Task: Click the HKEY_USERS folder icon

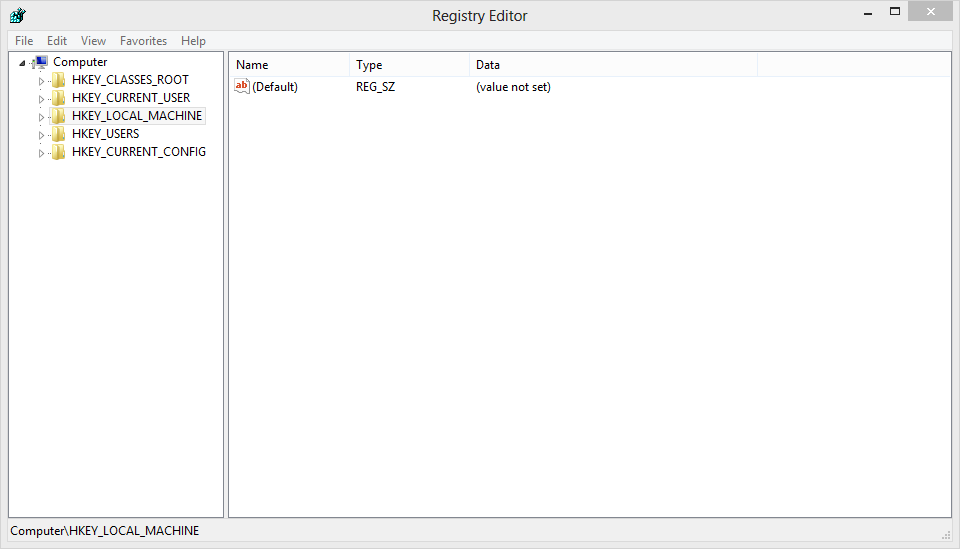Action: [x=59, y=133]
